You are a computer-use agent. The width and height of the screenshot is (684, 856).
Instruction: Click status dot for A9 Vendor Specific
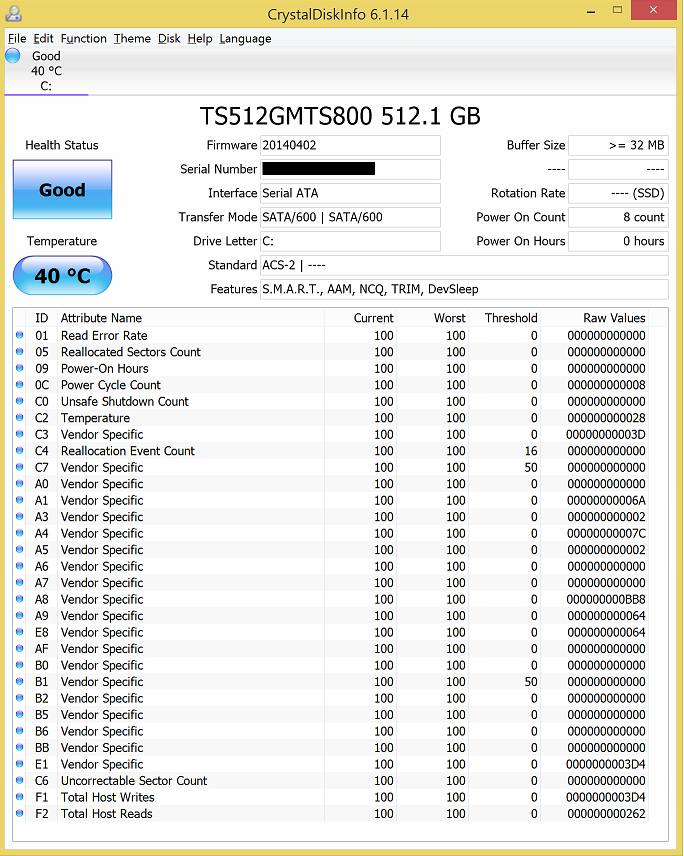(x=20, y=616)
